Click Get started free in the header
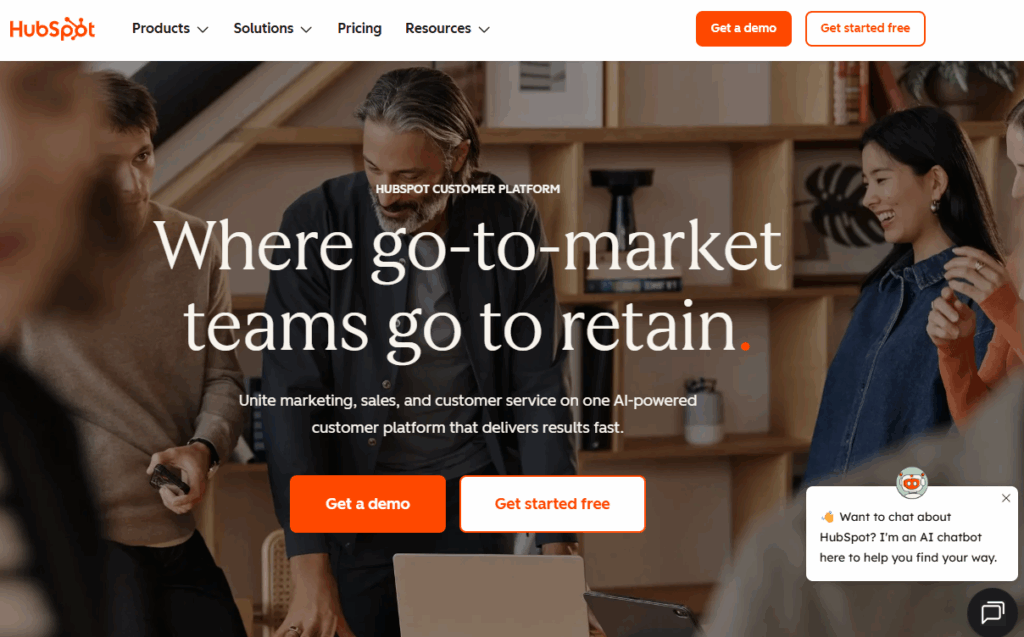 865,29
